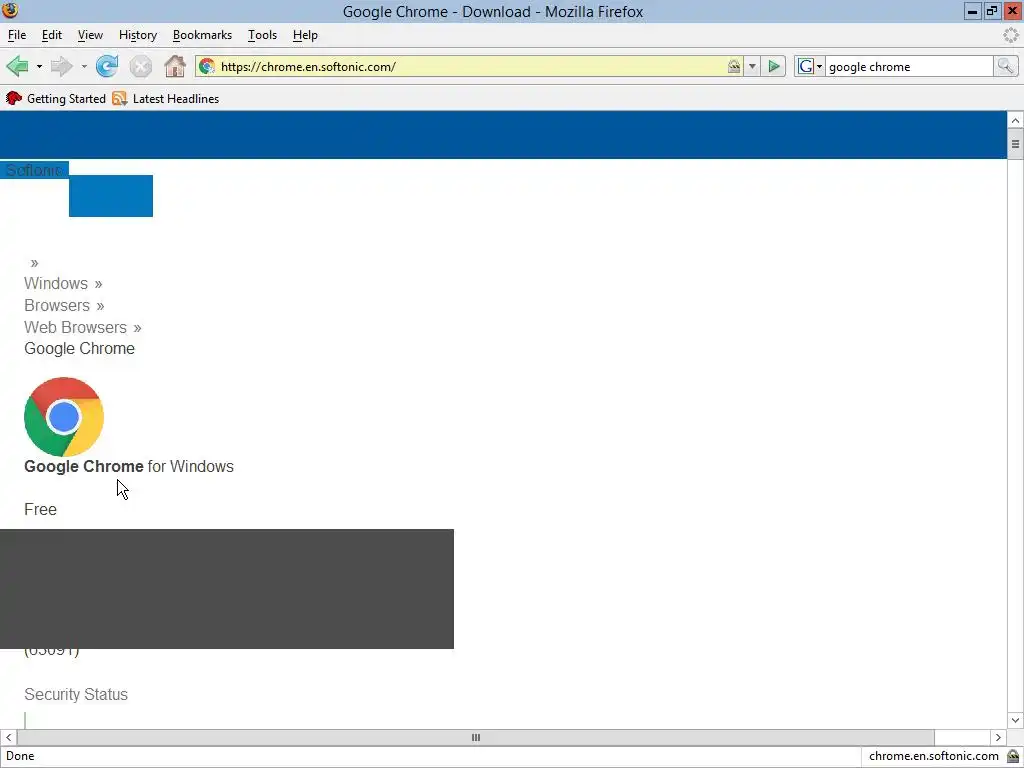The image size is (1024, 768).
Task: Click the search box containing google chrome
Action: point(909,66)
